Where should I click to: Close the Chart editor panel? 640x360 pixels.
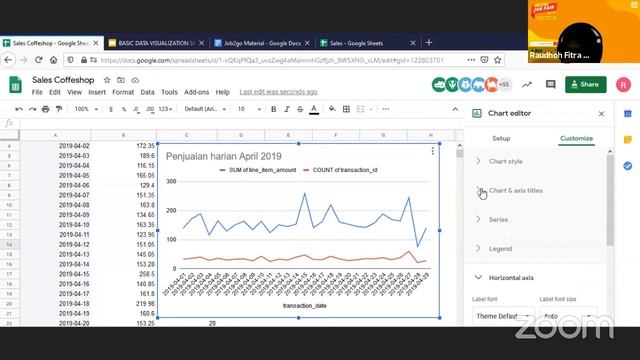(x=601, y=114)
